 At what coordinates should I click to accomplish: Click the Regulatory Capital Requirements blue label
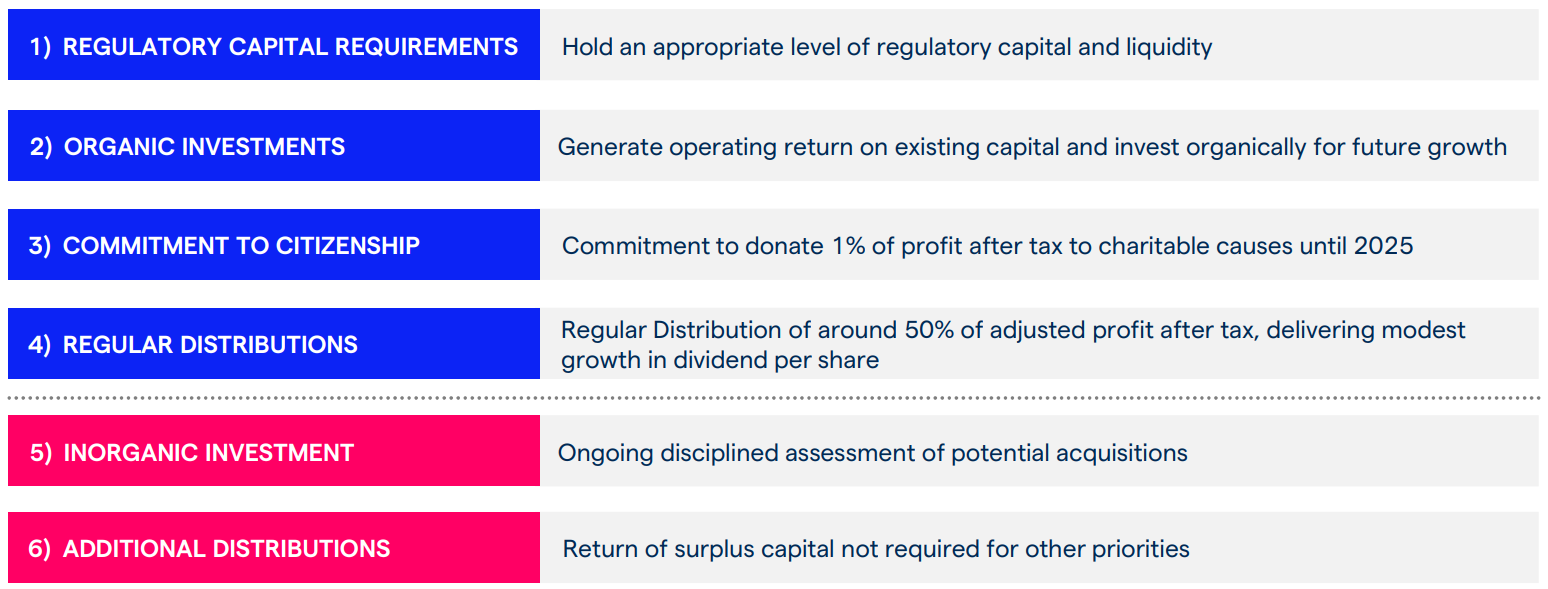click(274, 46)
